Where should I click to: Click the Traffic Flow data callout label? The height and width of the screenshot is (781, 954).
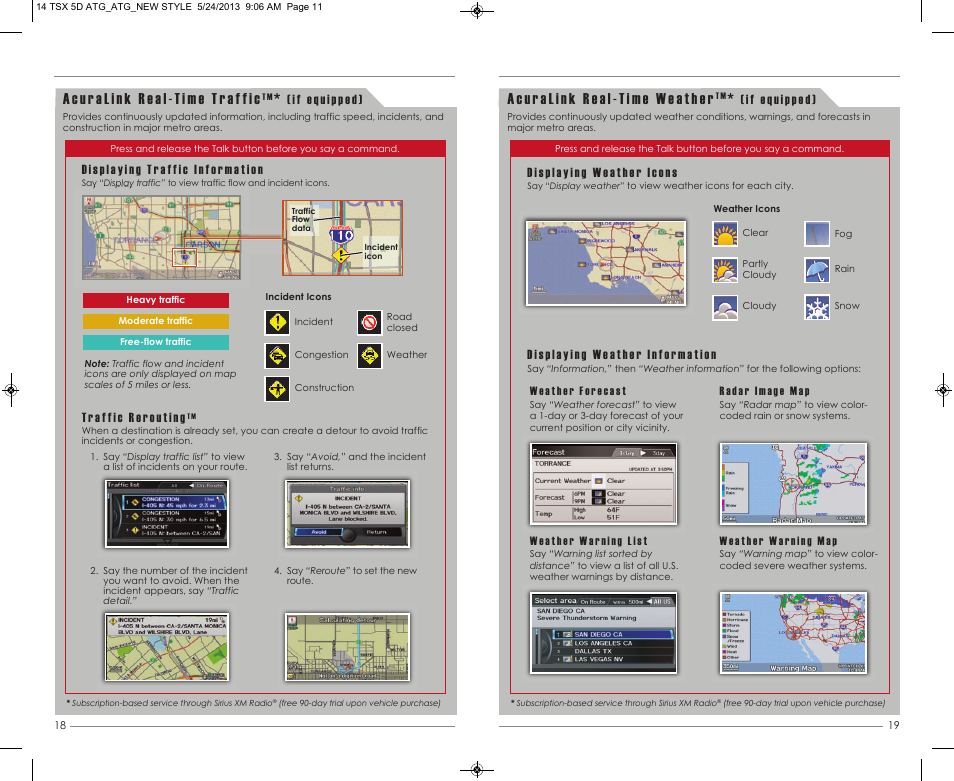302,220
